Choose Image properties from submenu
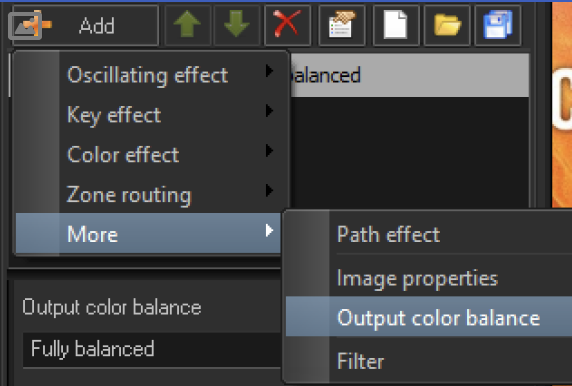The height and width of the screenshot is (386, 572). tap(429, 278)
